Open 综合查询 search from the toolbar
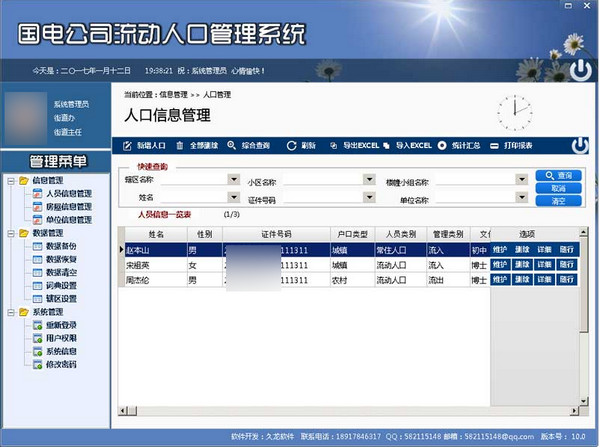 232,145
